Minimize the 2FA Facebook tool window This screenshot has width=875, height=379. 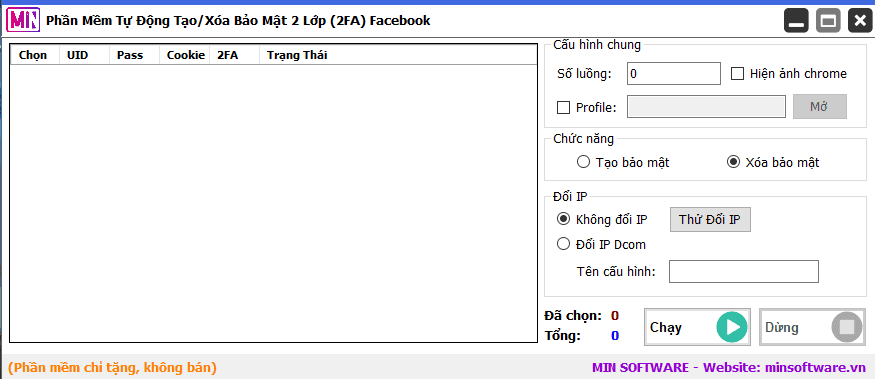pos(796,21)
